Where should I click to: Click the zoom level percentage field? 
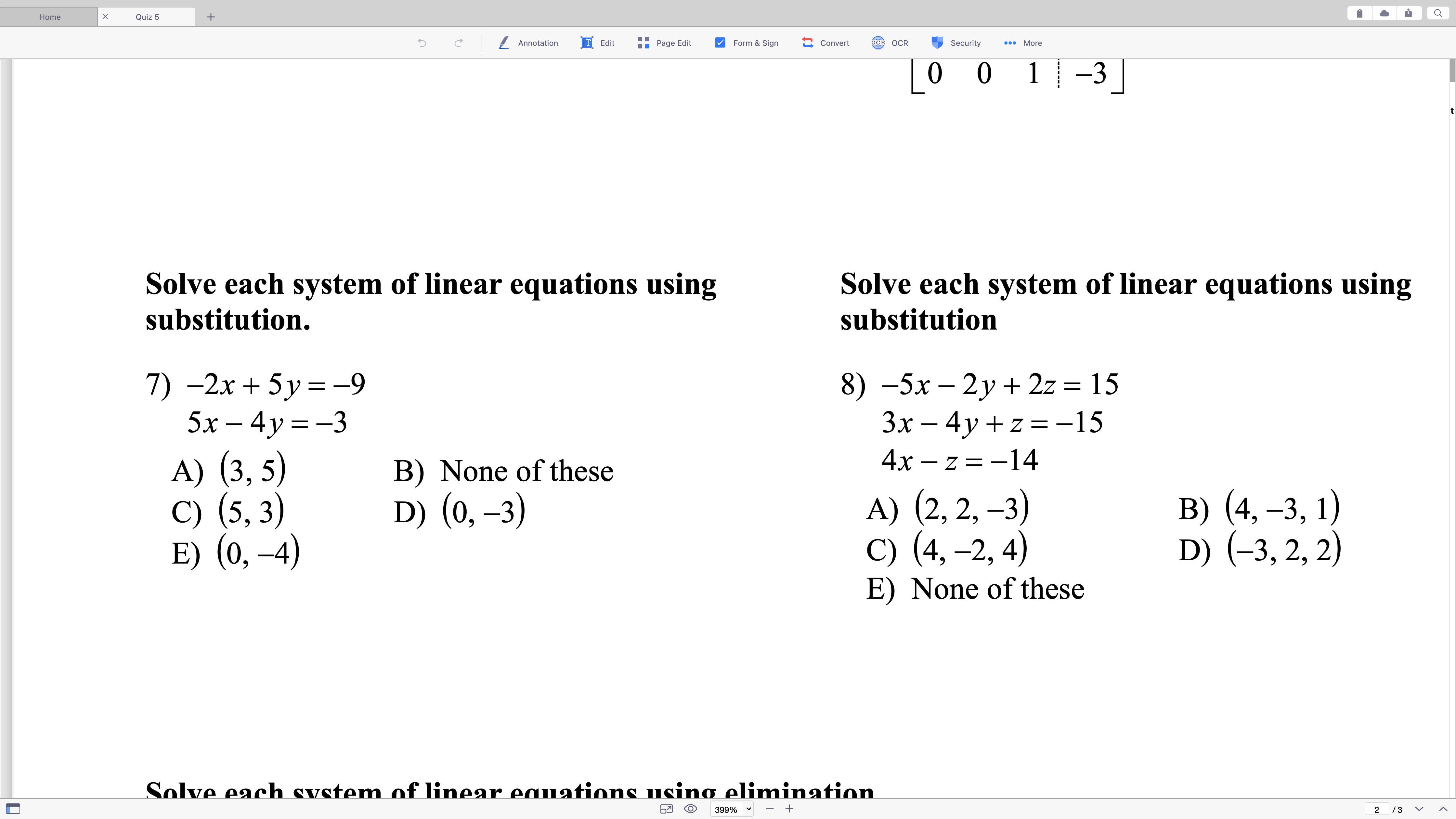tap(725, 809)
